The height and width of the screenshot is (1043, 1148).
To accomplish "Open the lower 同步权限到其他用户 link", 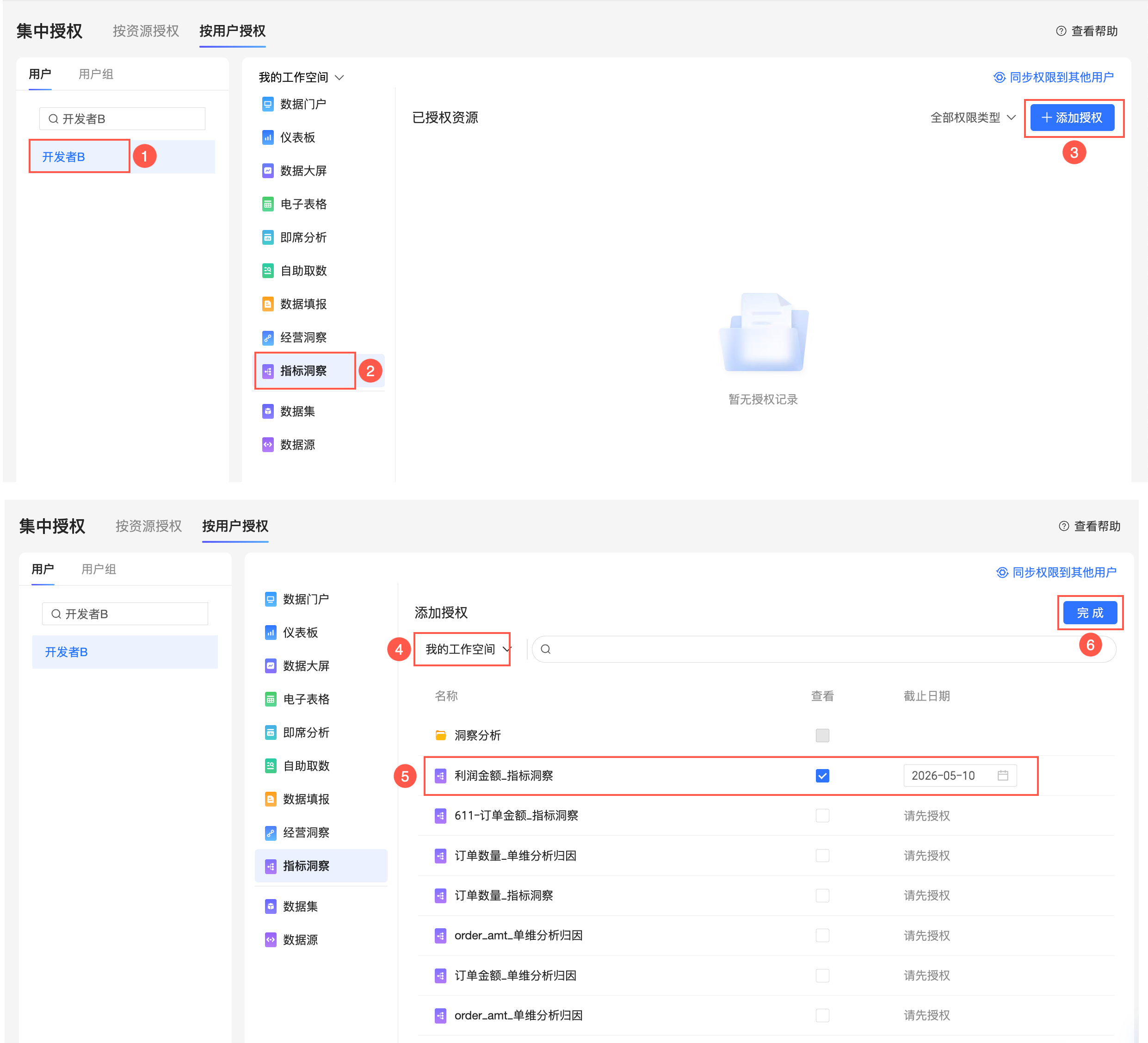I will 1056,572.
